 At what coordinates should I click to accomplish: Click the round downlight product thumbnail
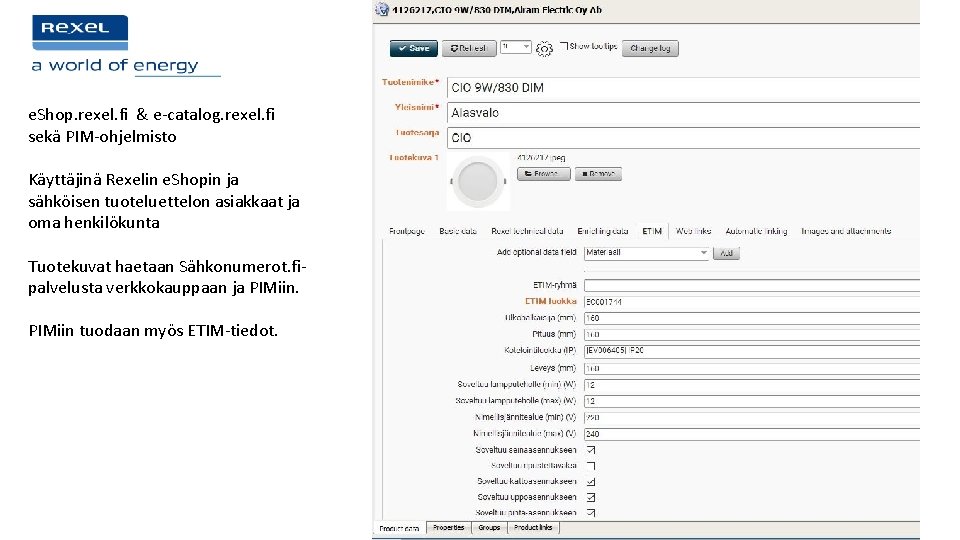(478, 182)
